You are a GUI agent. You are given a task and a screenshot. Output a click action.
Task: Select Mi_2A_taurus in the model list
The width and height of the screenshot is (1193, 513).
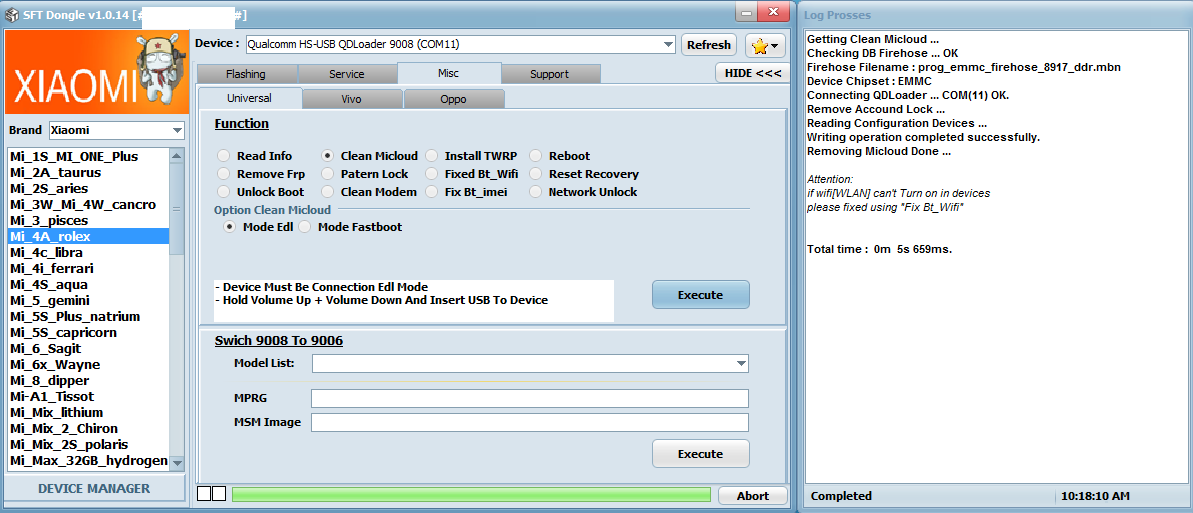pos(88,173)
